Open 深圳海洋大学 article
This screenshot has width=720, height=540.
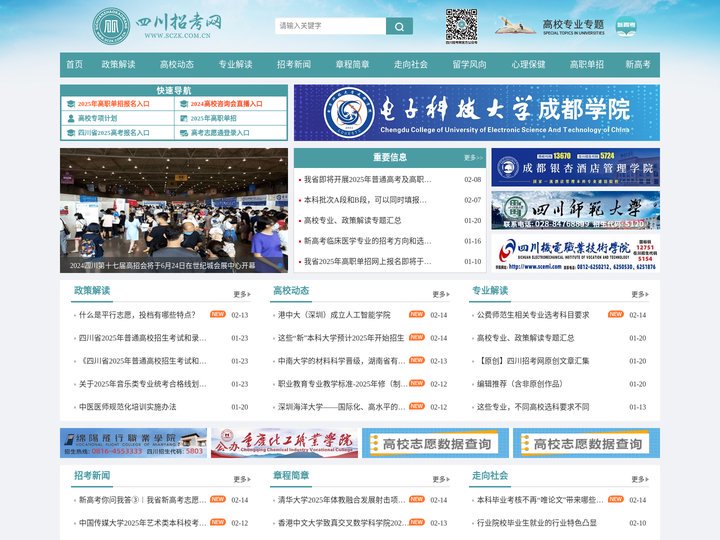[x=341, y=407]
